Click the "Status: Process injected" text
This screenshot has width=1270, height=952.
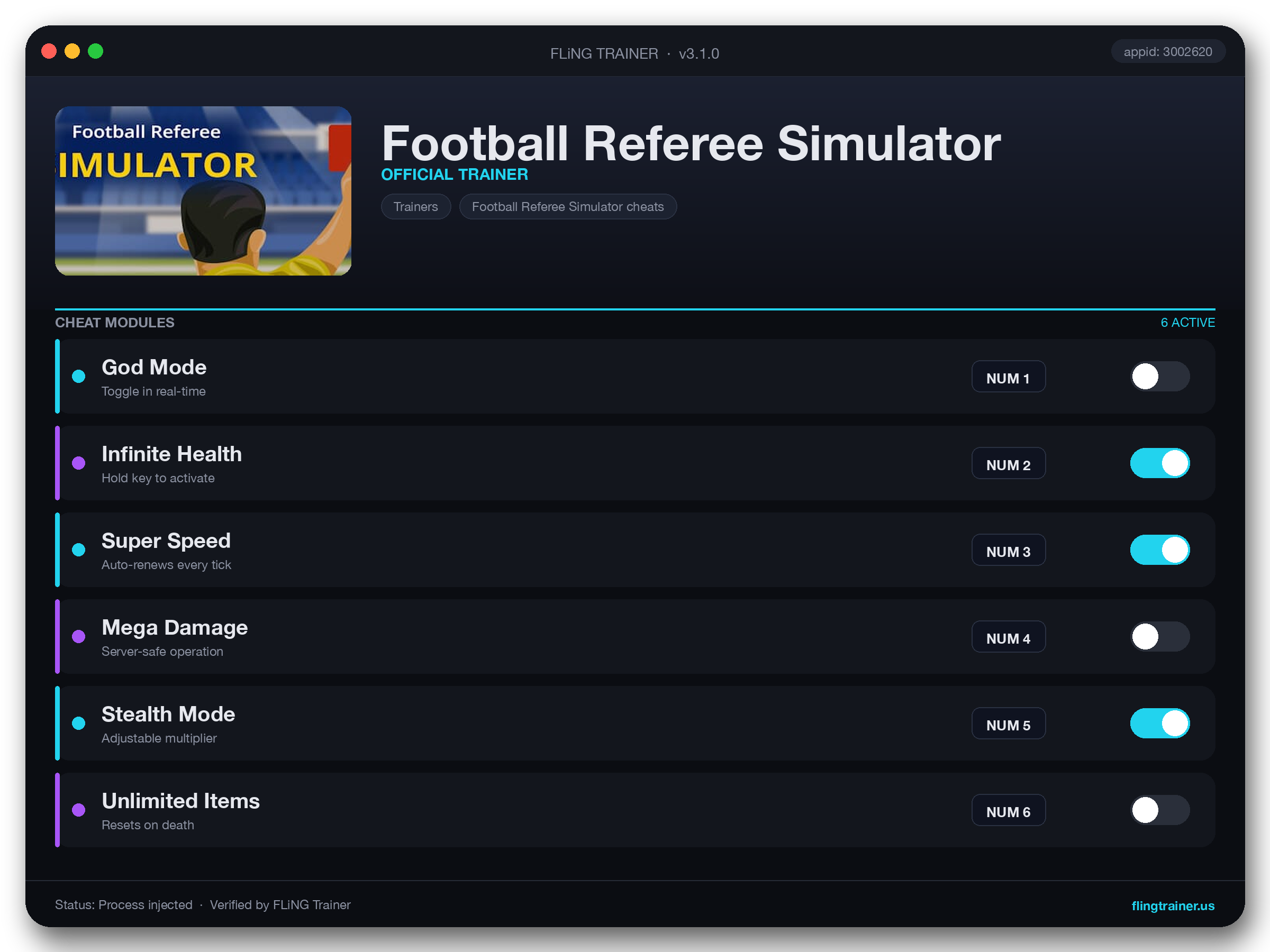pyautogui.click(x=123, y=905)
